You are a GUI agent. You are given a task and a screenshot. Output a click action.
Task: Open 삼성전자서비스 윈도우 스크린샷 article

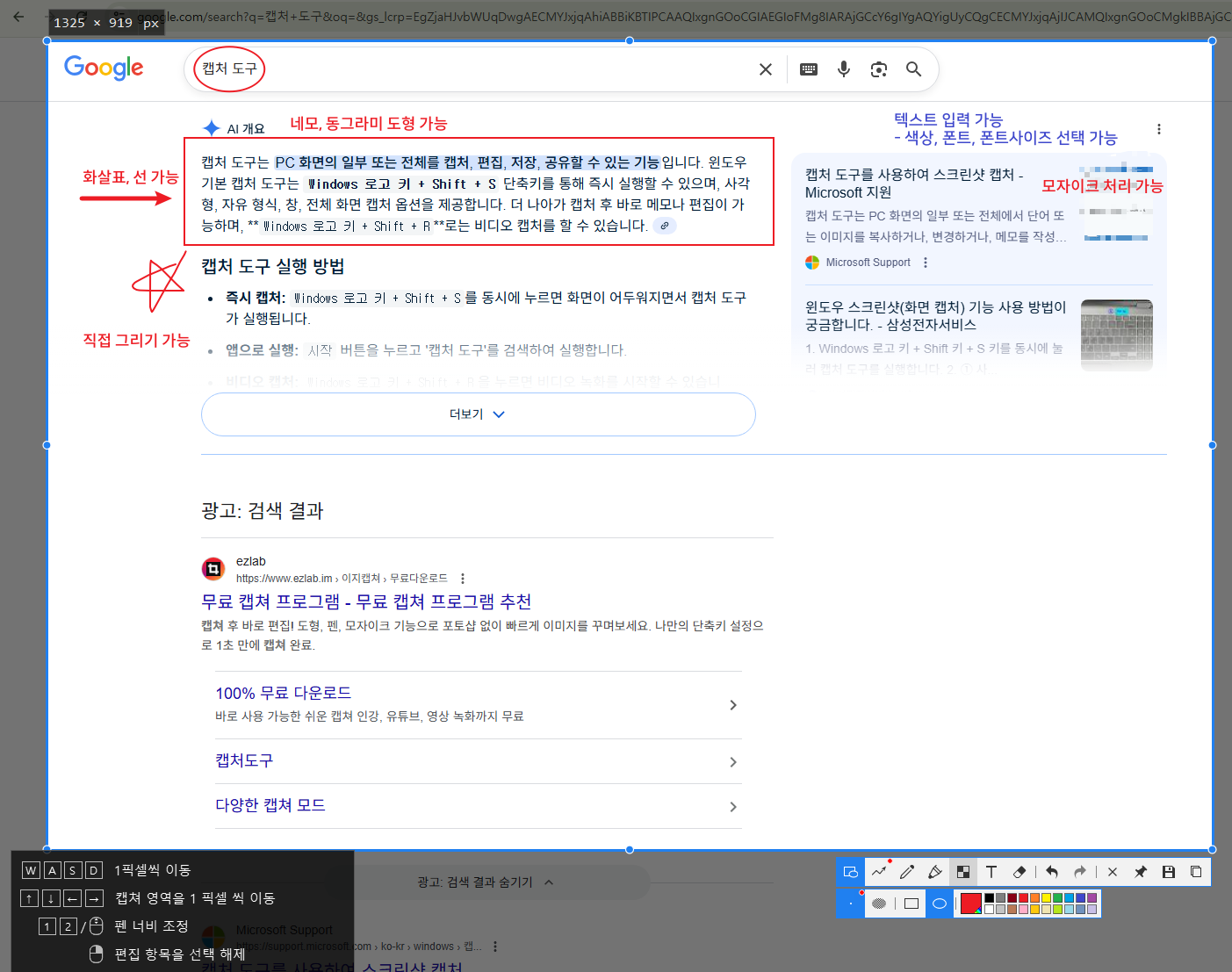(x=936, y=316)
